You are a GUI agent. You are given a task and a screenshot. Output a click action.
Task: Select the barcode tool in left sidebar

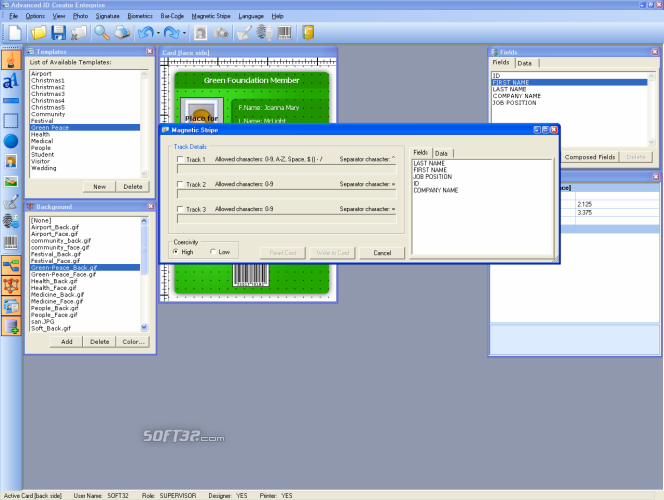pos(11,243)
